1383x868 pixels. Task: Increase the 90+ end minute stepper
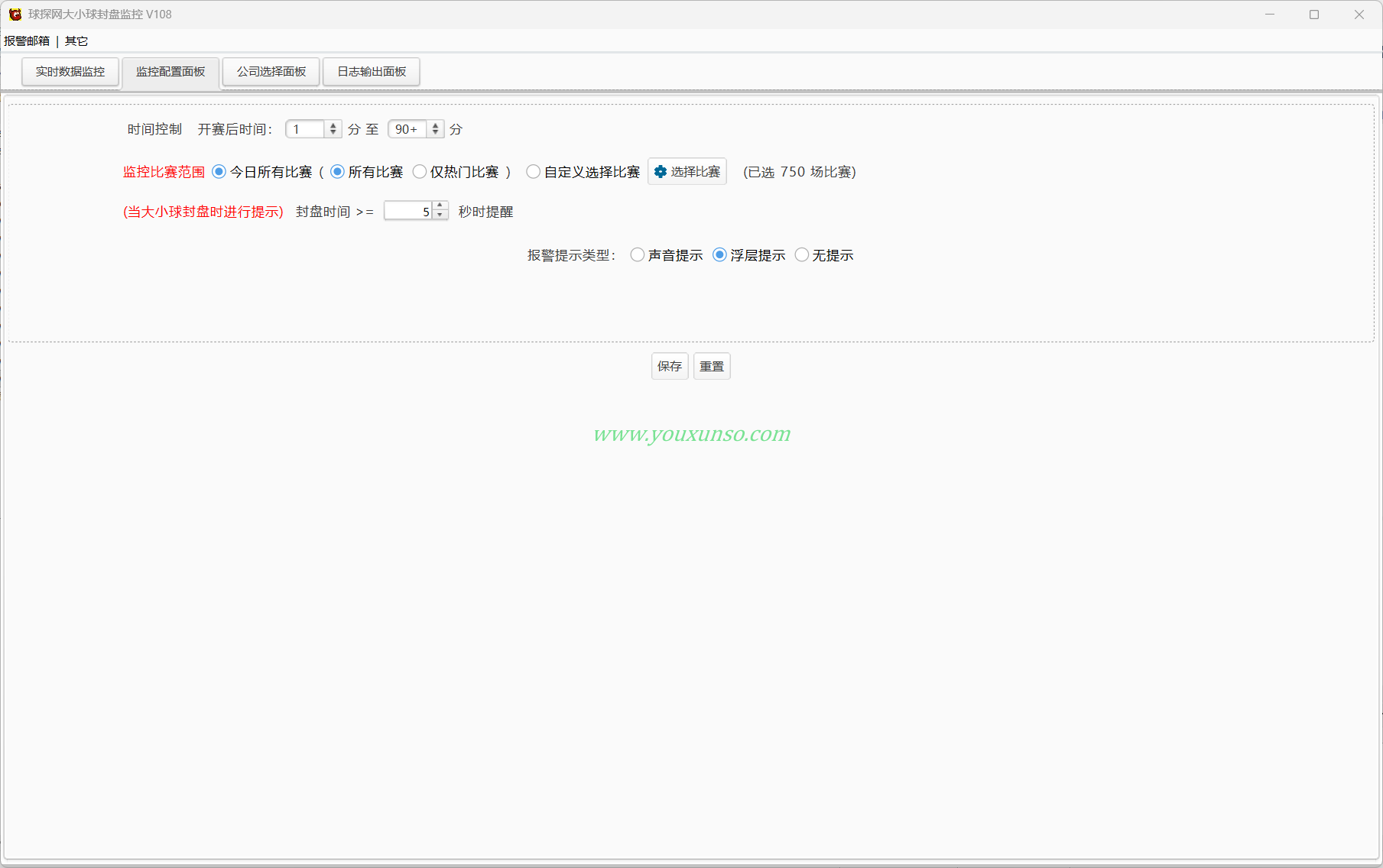click(x=436, y=126)
